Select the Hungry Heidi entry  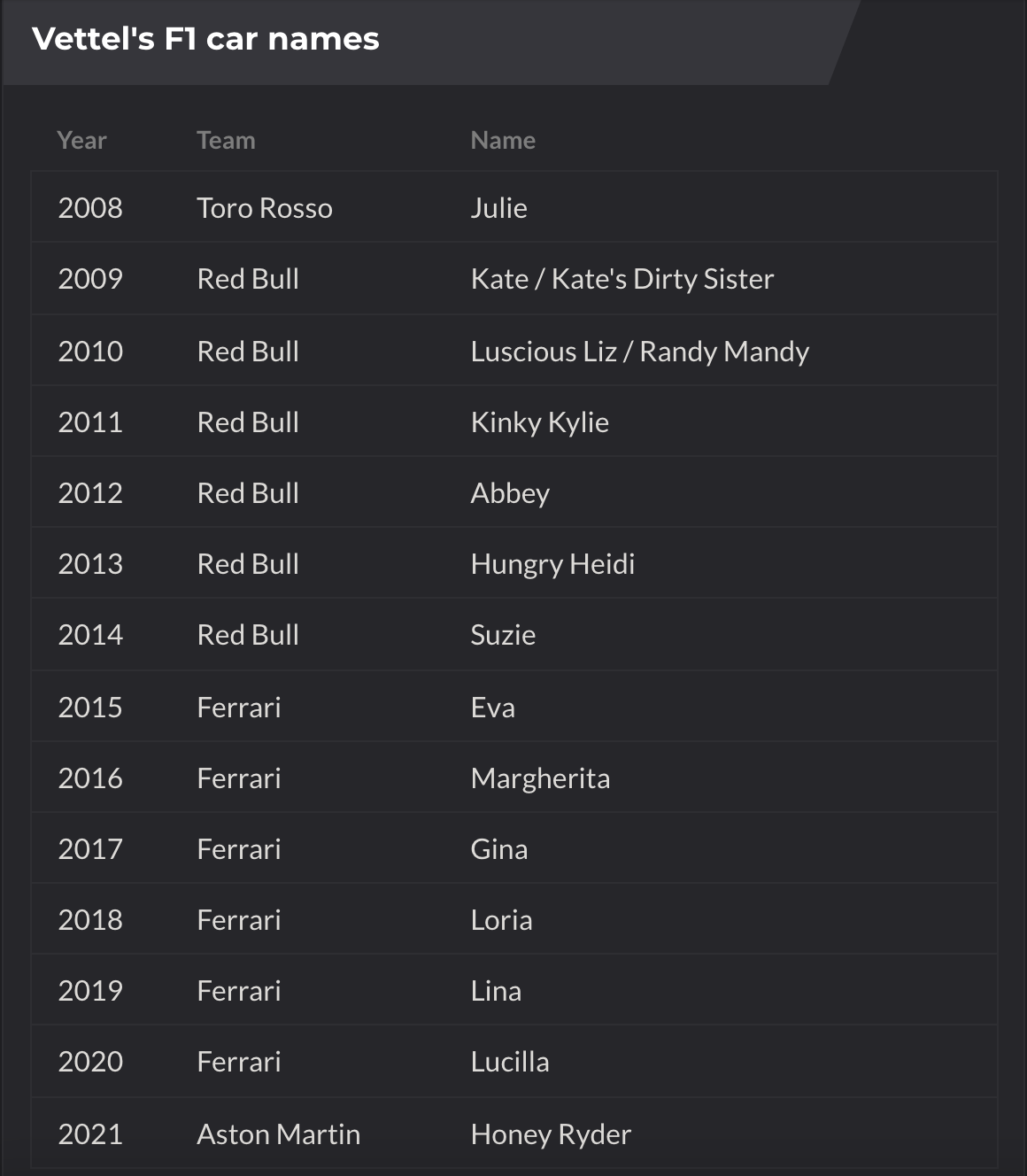coord(552,564)
